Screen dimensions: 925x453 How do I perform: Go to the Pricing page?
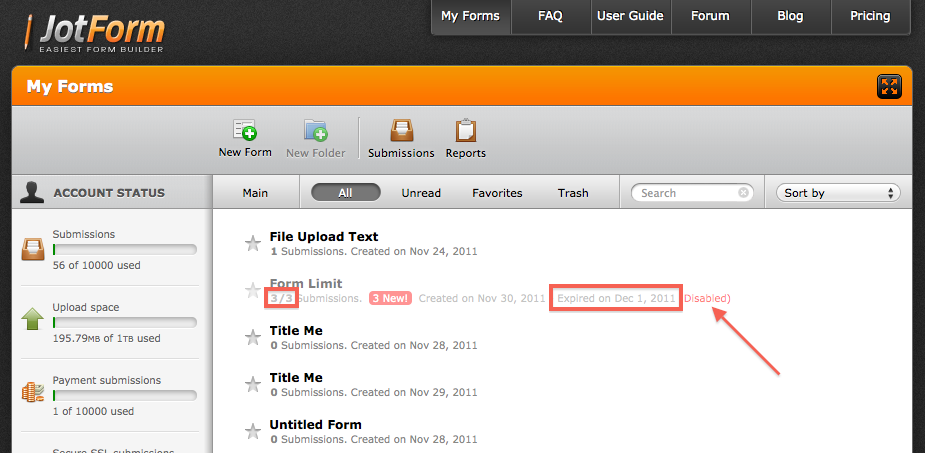(870, 16)
